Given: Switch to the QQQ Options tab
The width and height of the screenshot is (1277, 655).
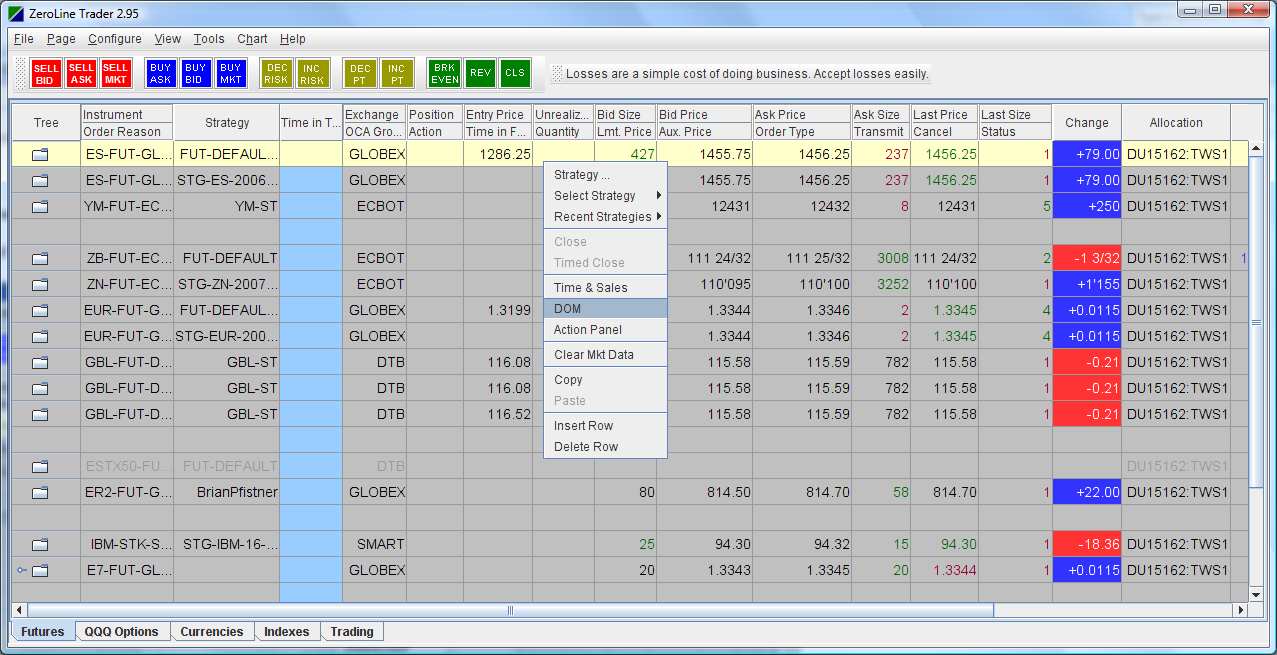Looking at the screenshot, I should pyautogui.click(x=122, y=632).
